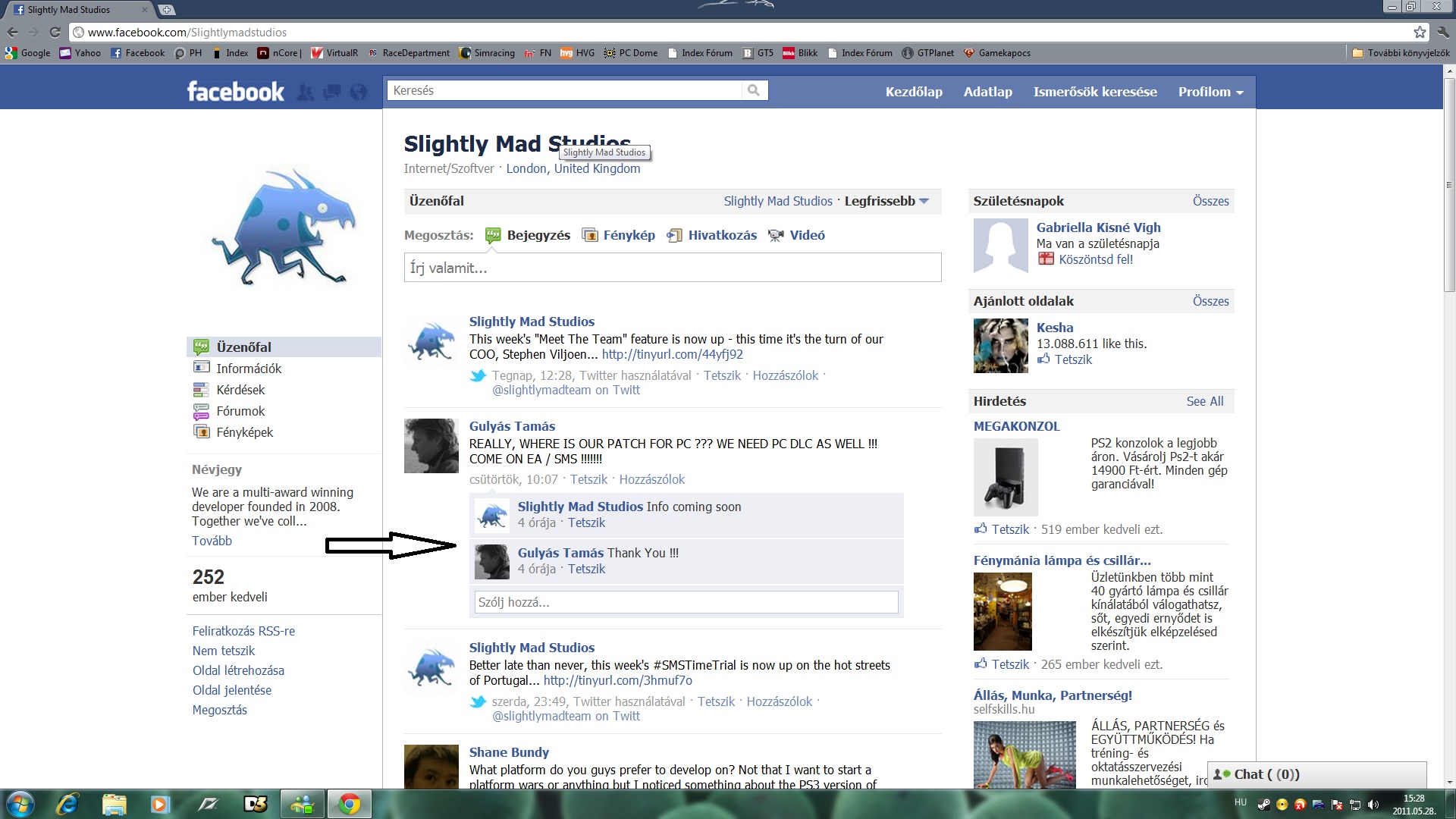Click the Írj valamit status field
The image size is (1456, 819).
pos(672,268)
